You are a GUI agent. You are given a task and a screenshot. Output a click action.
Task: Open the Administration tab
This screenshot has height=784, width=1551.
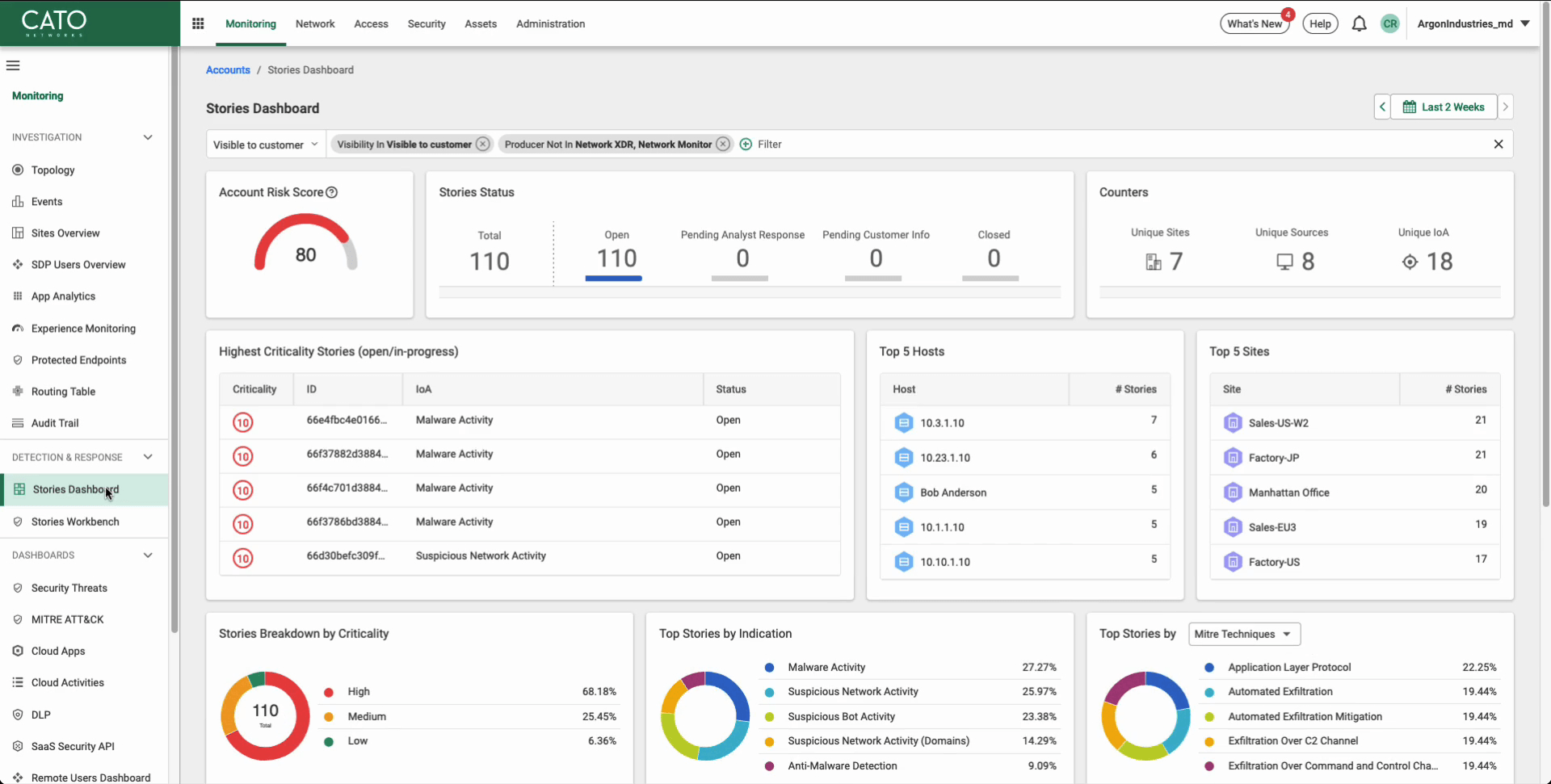coord(550,23)
